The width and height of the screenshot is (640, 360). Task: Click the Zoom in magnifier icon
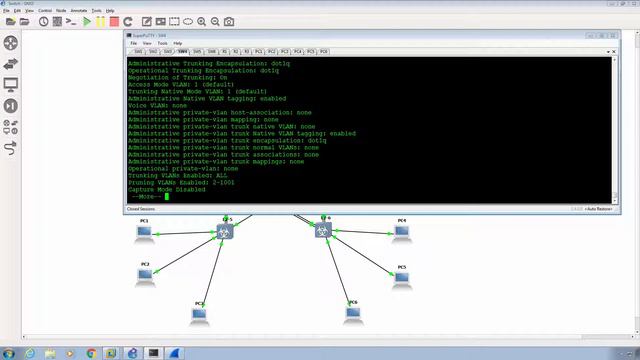pos(202,22)
